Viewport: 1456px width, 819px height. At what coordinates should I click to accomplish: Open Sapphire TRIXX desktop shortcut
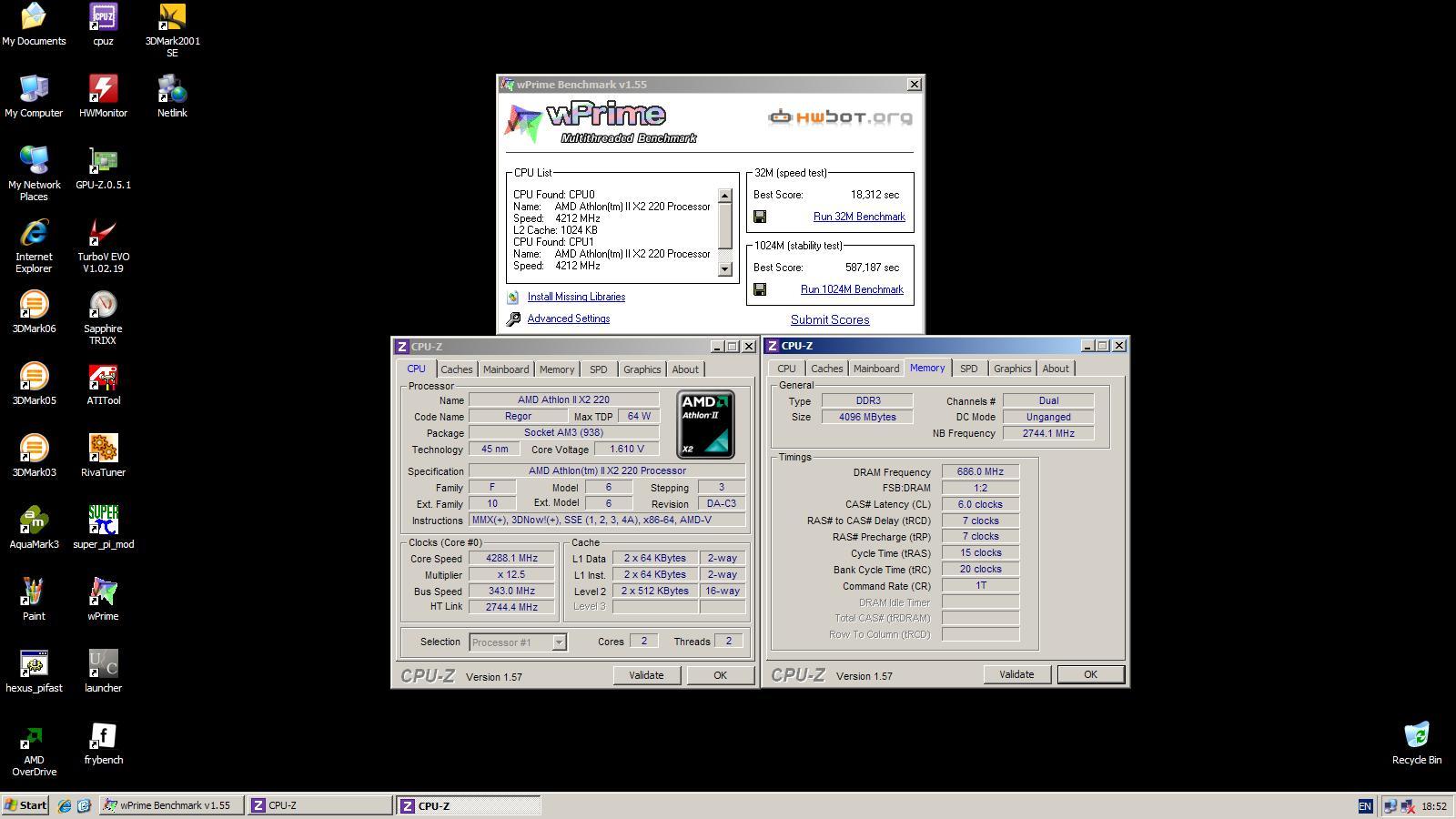click(103, 318)
